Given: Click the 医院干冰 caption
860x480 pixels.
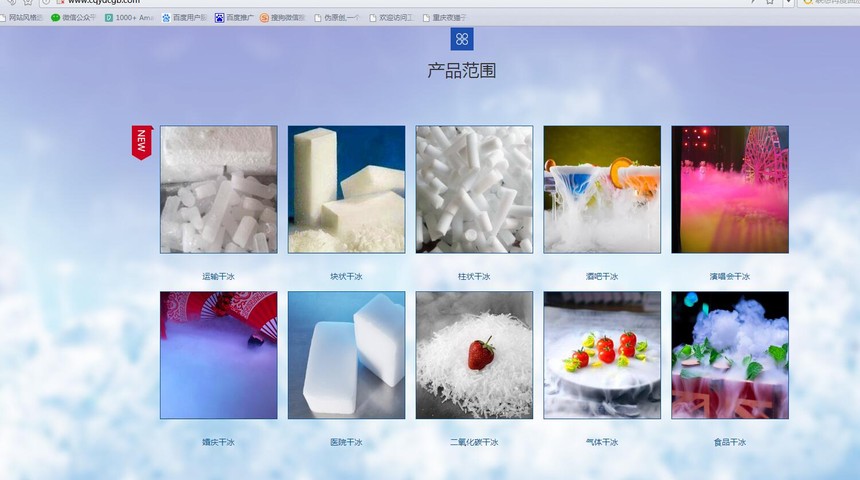Looking at the screenshot, I should 346,442.
